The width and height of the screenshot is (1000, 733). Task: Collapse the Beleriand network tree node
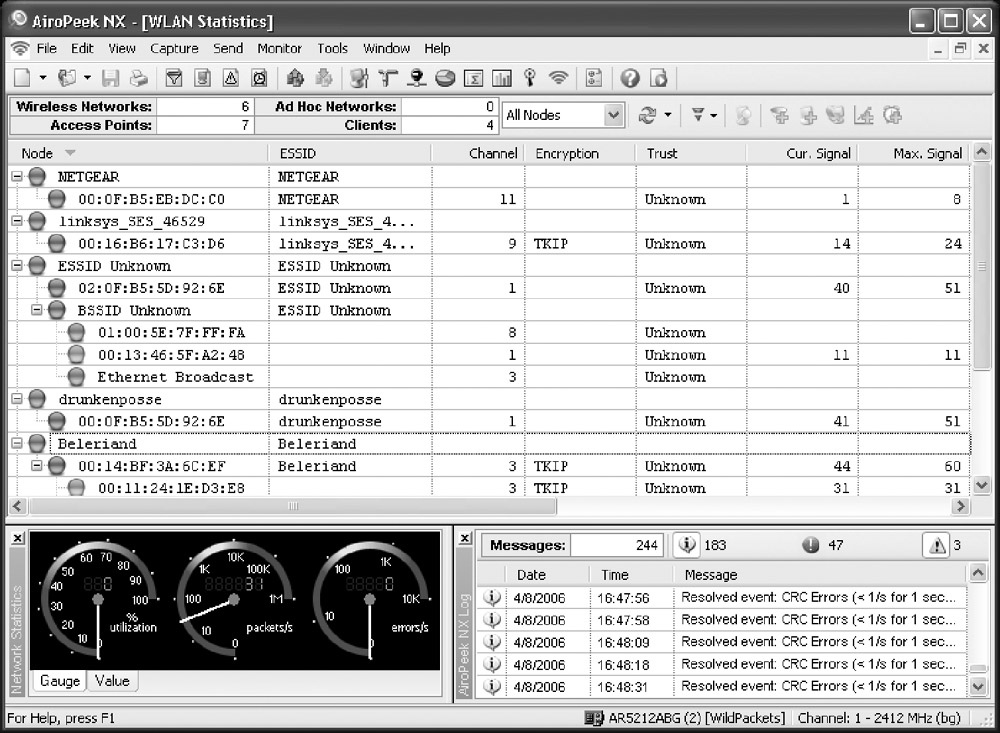tap(17, 443)
